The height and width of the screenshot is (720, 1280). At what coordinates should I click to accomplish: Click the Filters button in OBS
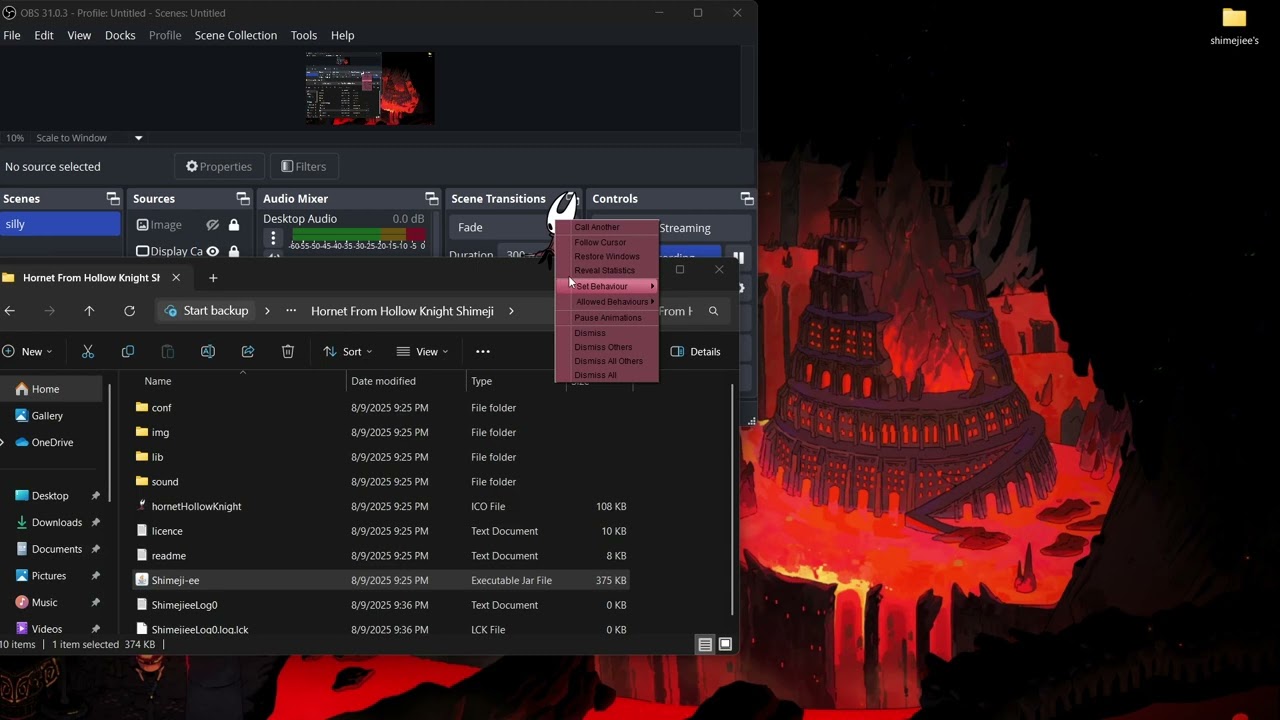[304, 166]
